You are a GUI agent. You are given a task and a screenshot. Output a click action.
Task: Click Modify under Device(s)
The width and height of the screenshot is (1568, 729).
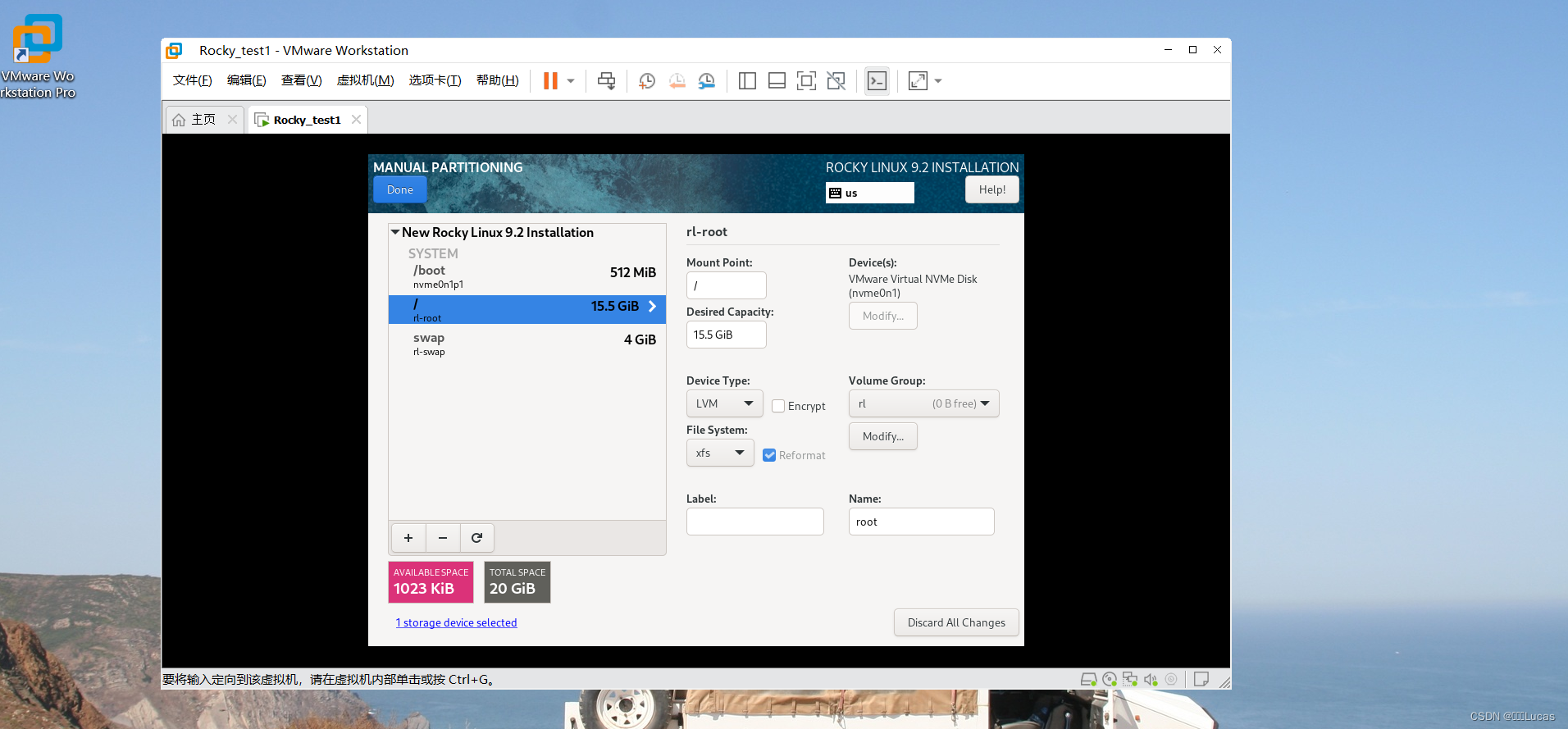coord(882,316)
